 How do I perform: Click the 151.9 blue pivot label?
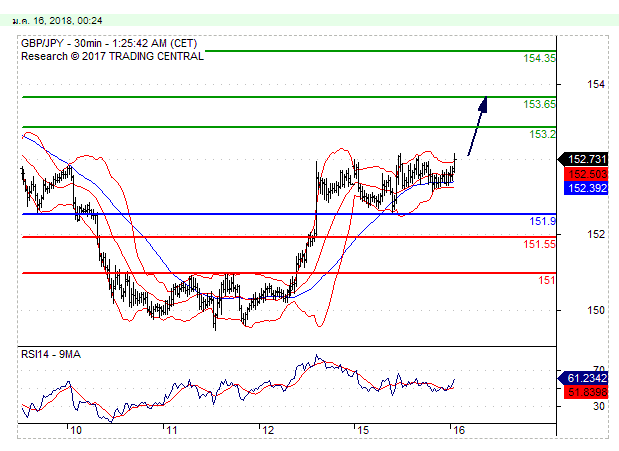coord(542,221)
